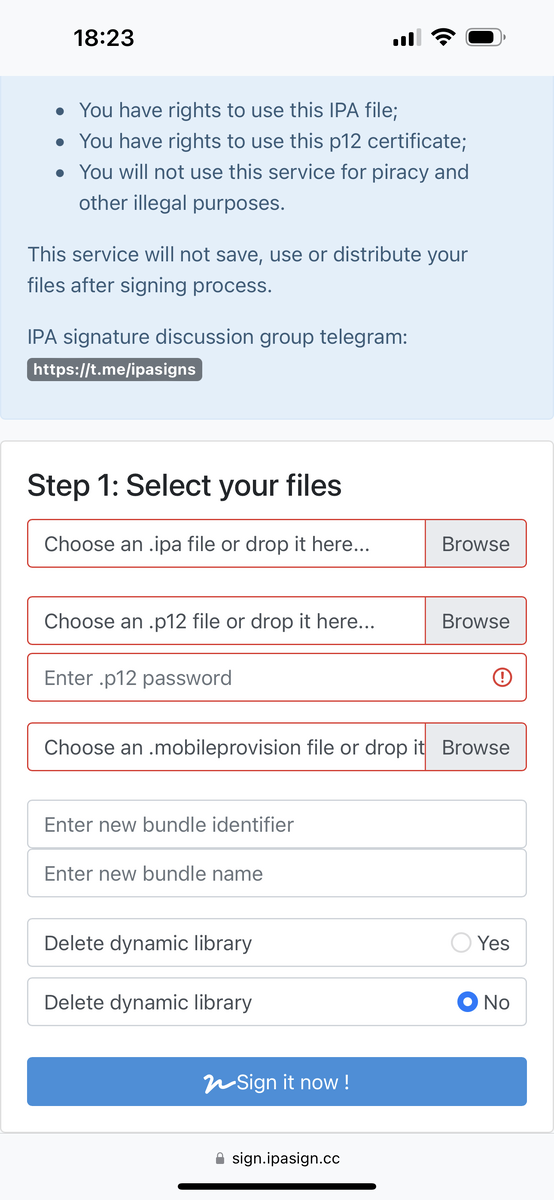Focus the new bundle identifier field

point(277,825)
